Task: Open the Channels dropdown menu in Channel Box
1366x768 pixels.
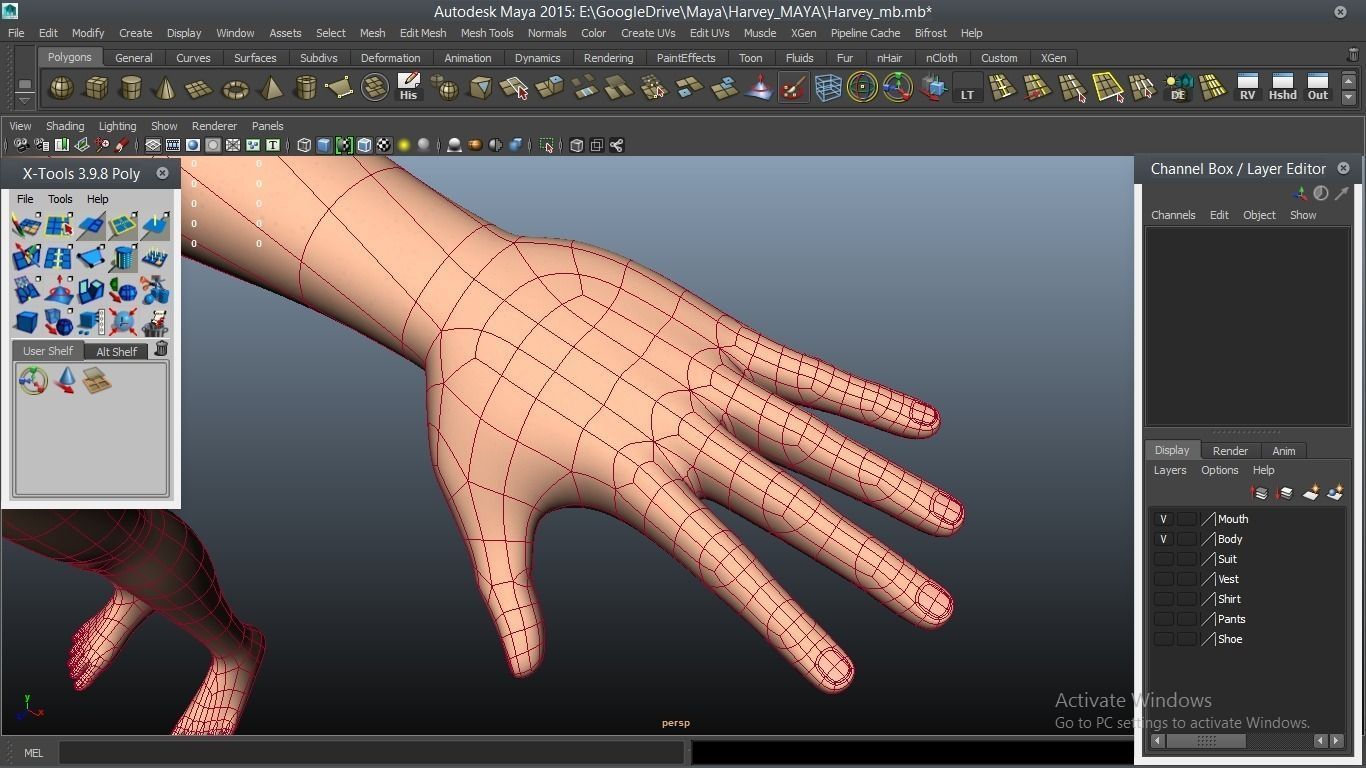Action: 1173,215
